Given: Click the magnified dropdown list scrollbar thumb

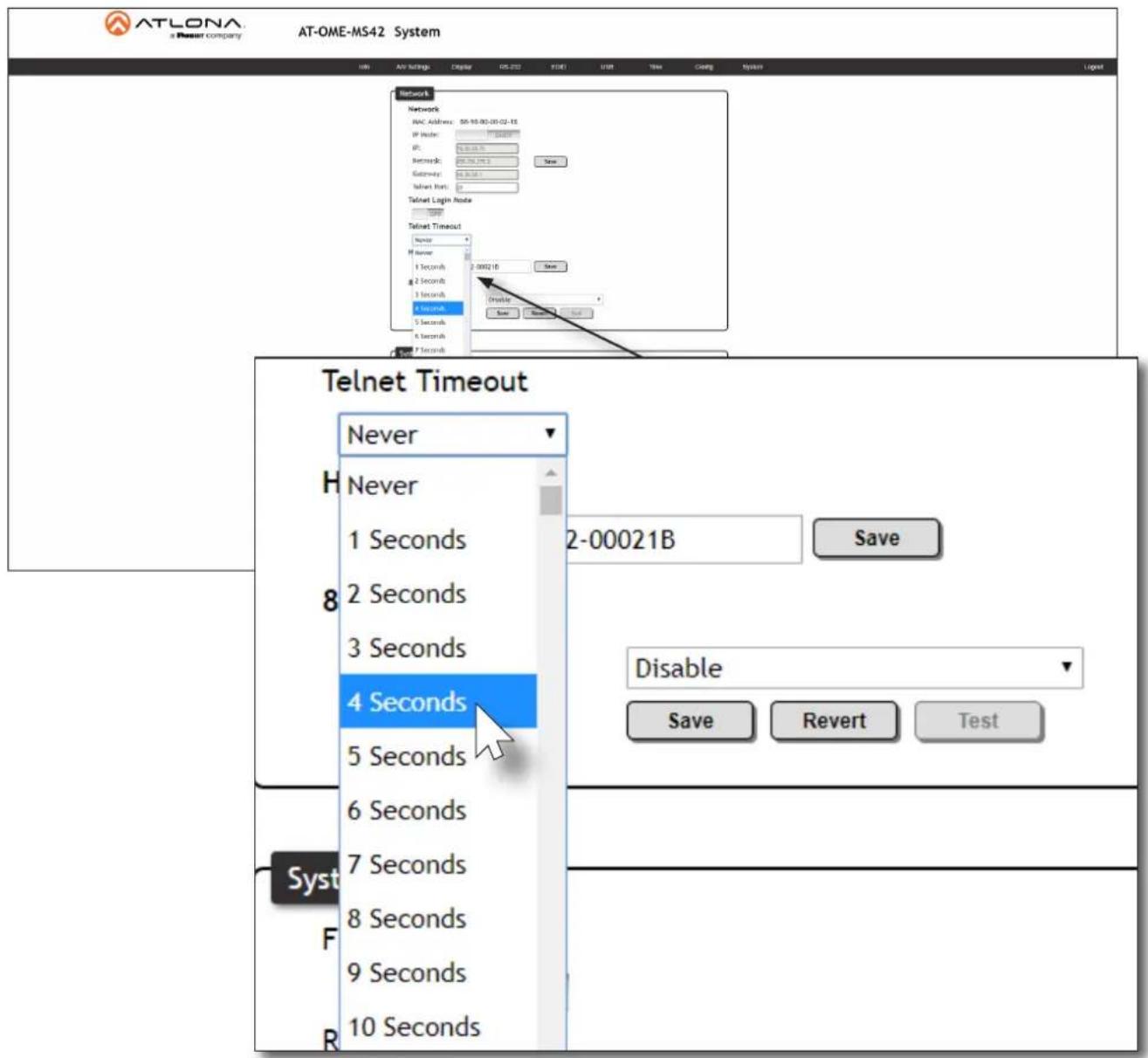Looking at the screenshot, I should (x=551, y=501).
